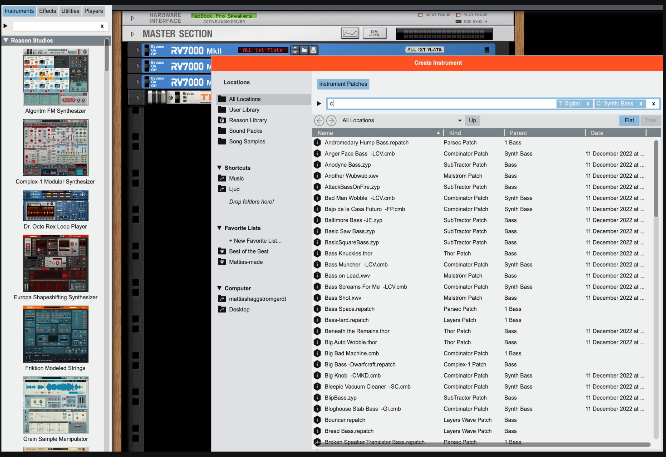Collapse the Shortcuts section
Image resolution: width=666 pixels, height=457 pixels.
[x=219, y=168]
